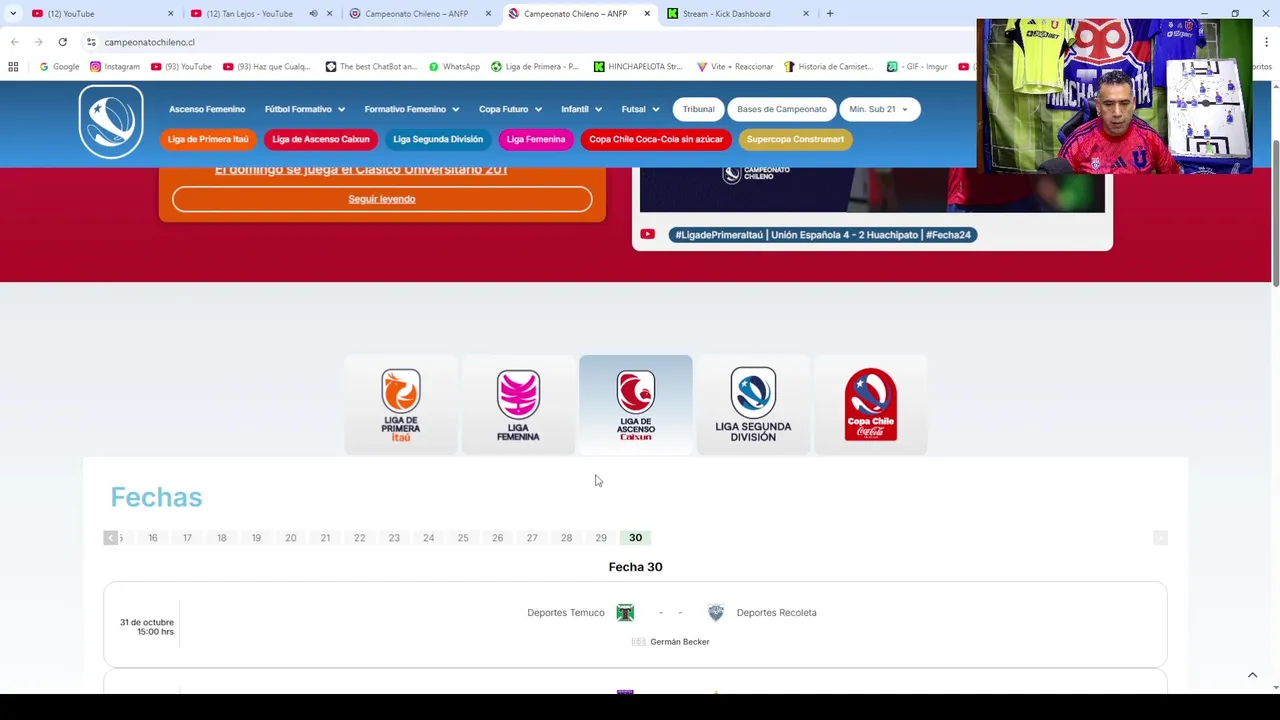
Task: Open a new browser tab with plus button
Action: (x=830, y=14)
